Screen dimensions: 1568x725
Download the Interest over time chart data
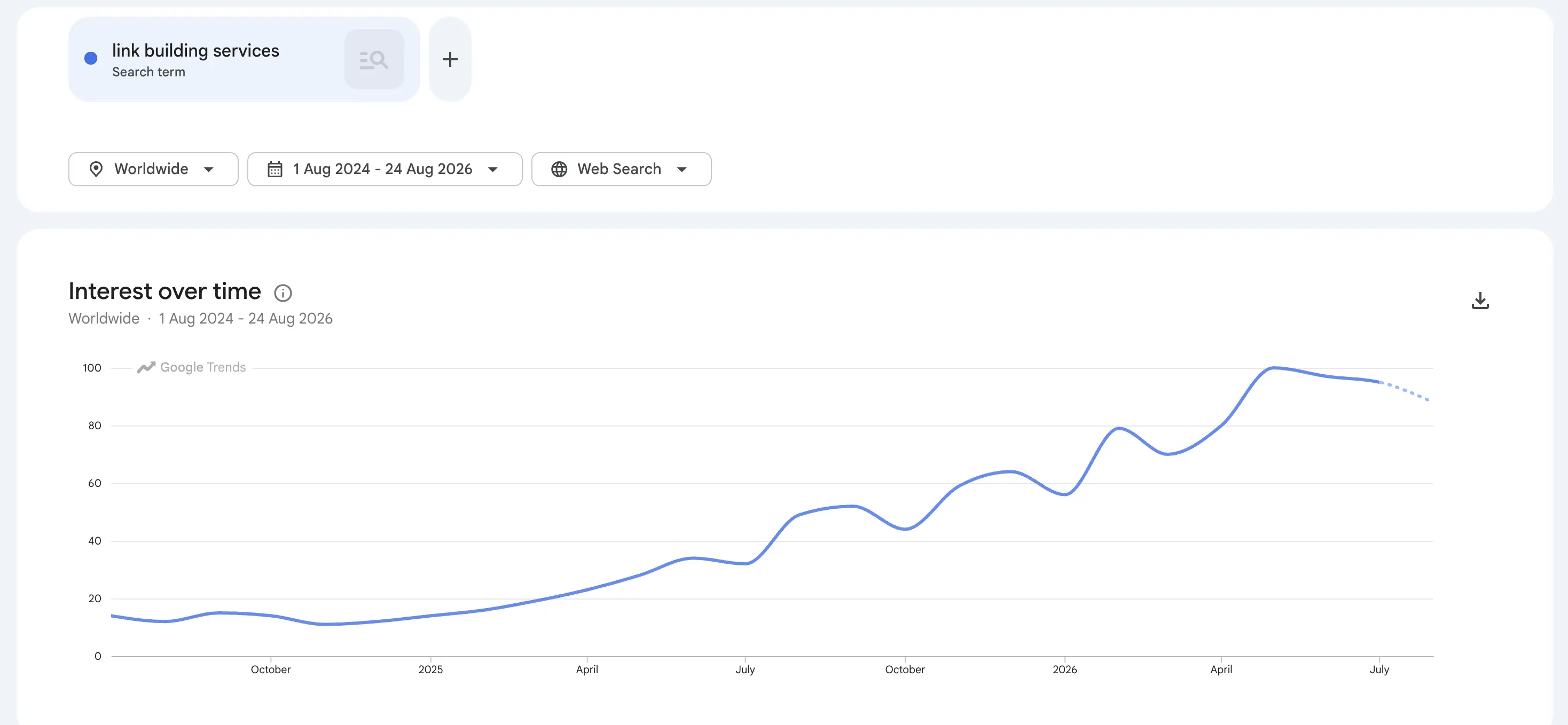(x=1480, y=301)
